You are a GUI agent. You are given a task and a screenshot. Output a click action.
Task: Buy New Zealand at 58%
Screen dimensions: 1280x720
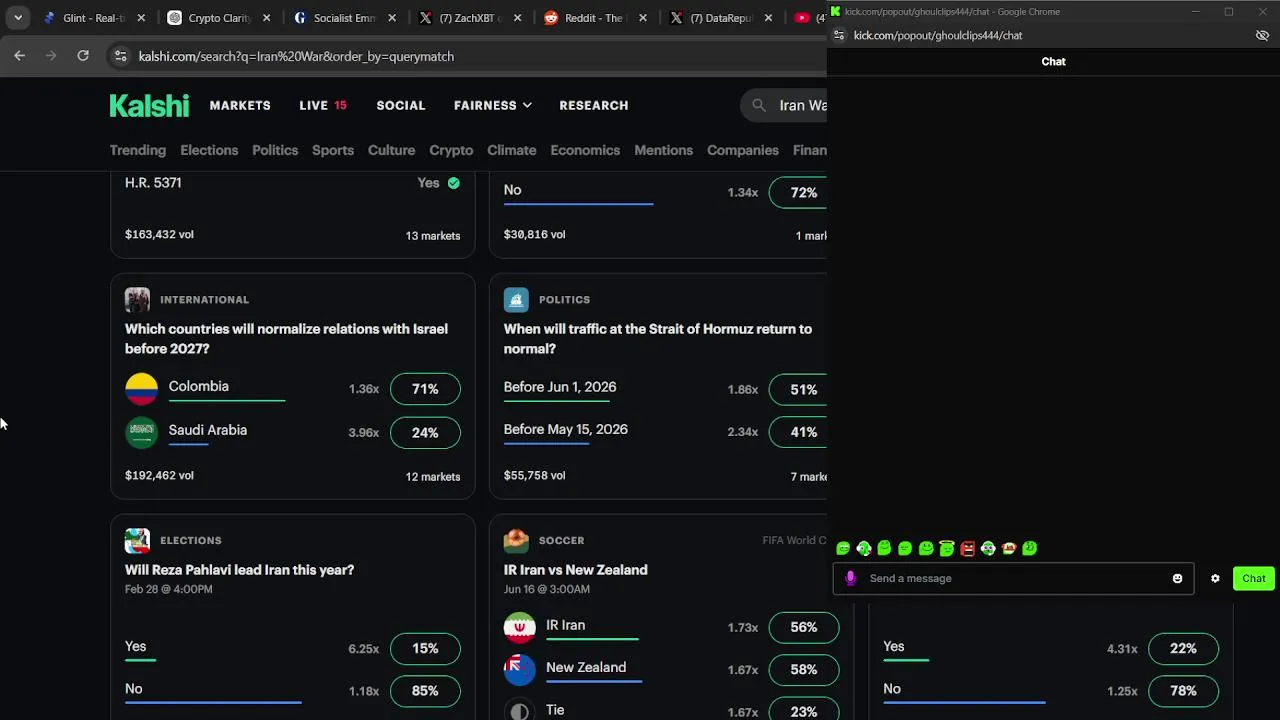[x=804, y=669]
